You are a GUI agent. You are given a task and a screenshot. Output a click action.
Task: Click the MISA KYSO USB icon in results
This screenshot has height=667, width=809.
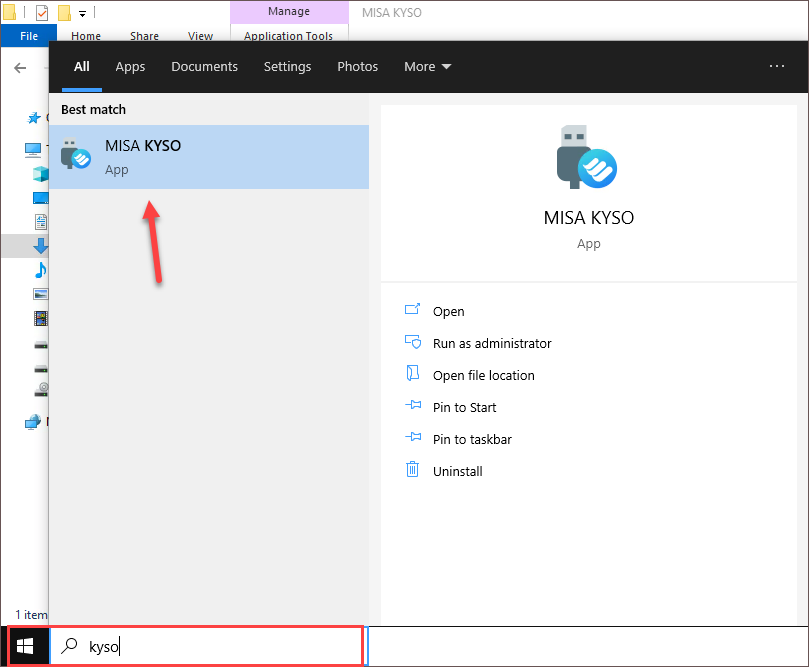click(x=75, y=154)
